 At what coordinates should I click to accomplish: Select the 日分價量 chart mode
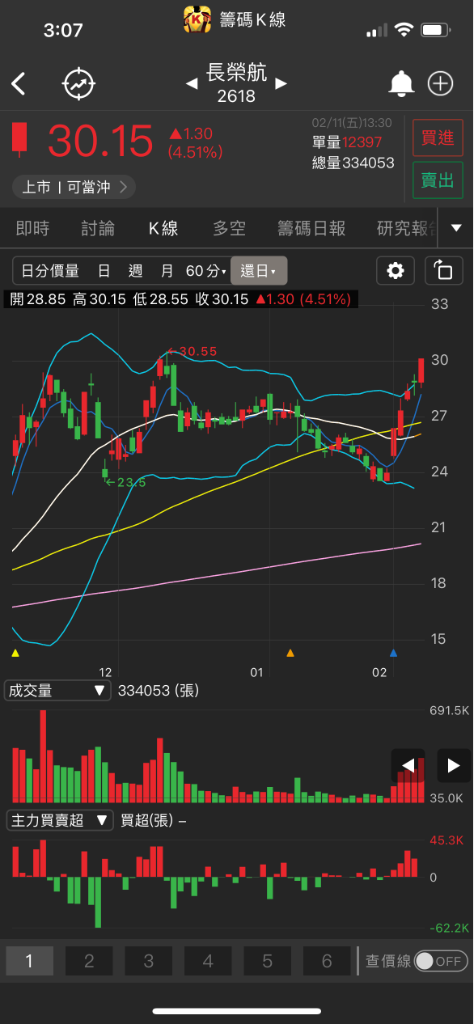click(50, 271)
